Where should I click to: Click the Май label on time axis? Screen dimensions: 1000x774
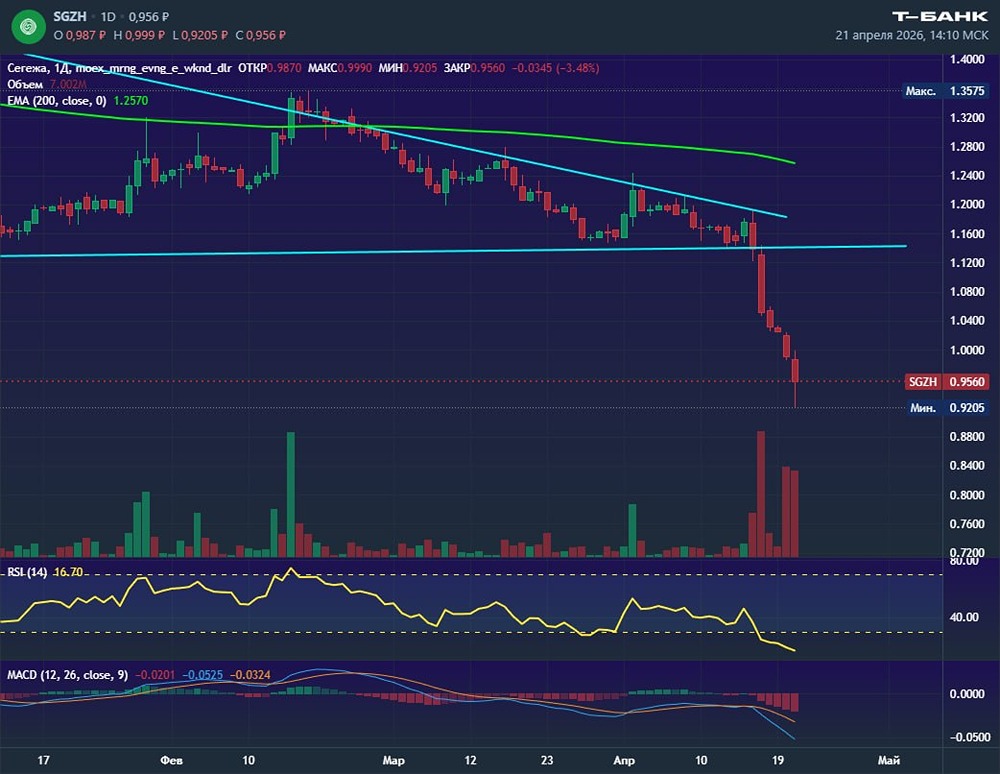pyautogui.click(x=888, y=761)
